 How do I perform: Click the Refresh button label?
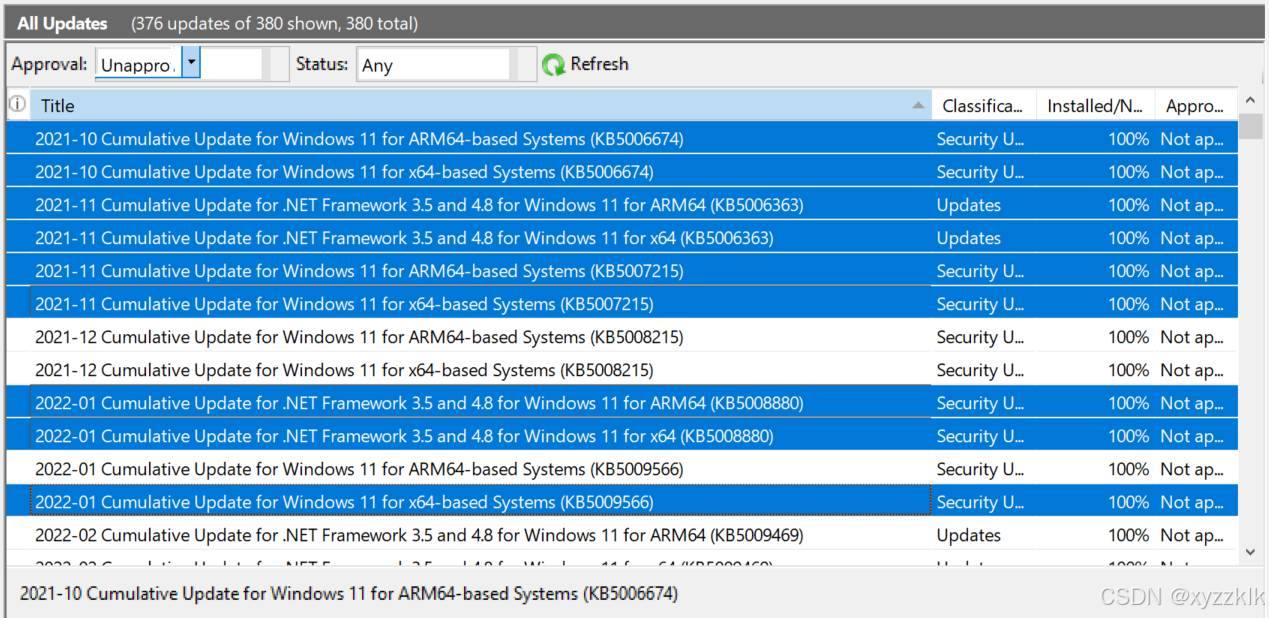click(599, 64)
